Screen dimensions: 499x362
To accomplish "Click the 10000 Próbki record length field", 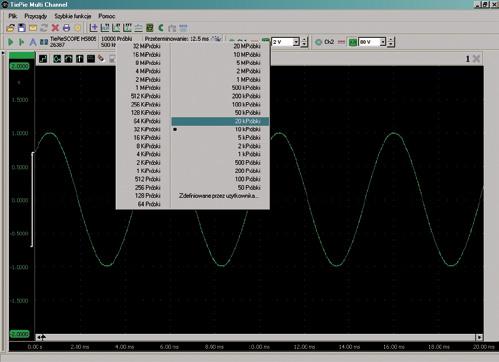I will pos(117,39).
